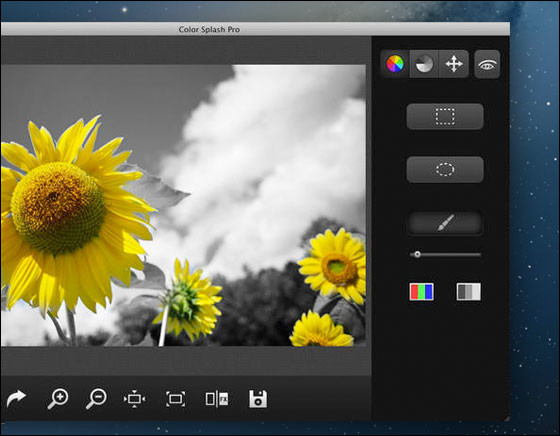Select the paint brush tool
Viewport: 560px width, 436px height.
tap(445, 223)
